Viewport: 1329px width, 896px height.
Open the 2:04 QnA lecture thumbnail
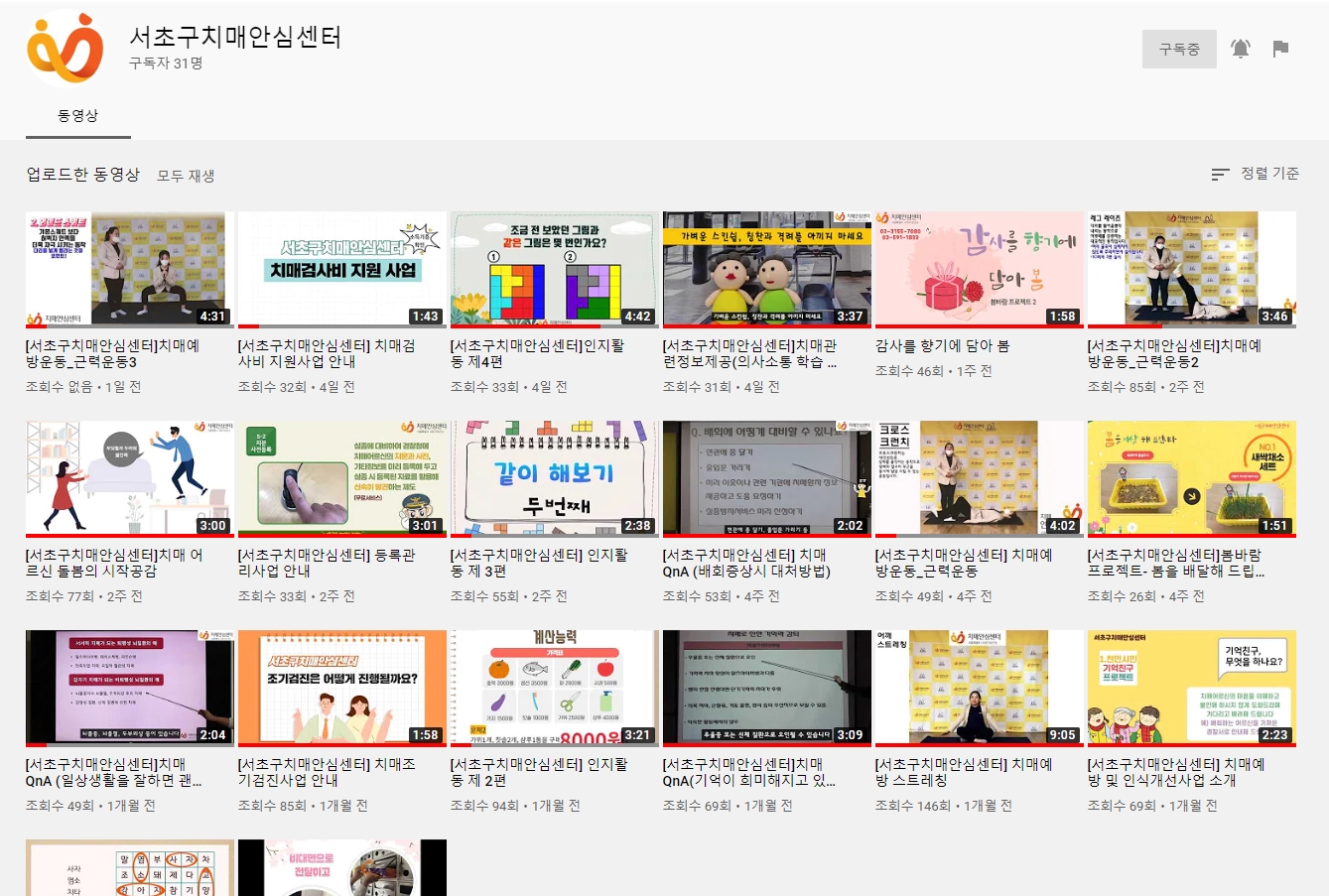coord(130,688)
